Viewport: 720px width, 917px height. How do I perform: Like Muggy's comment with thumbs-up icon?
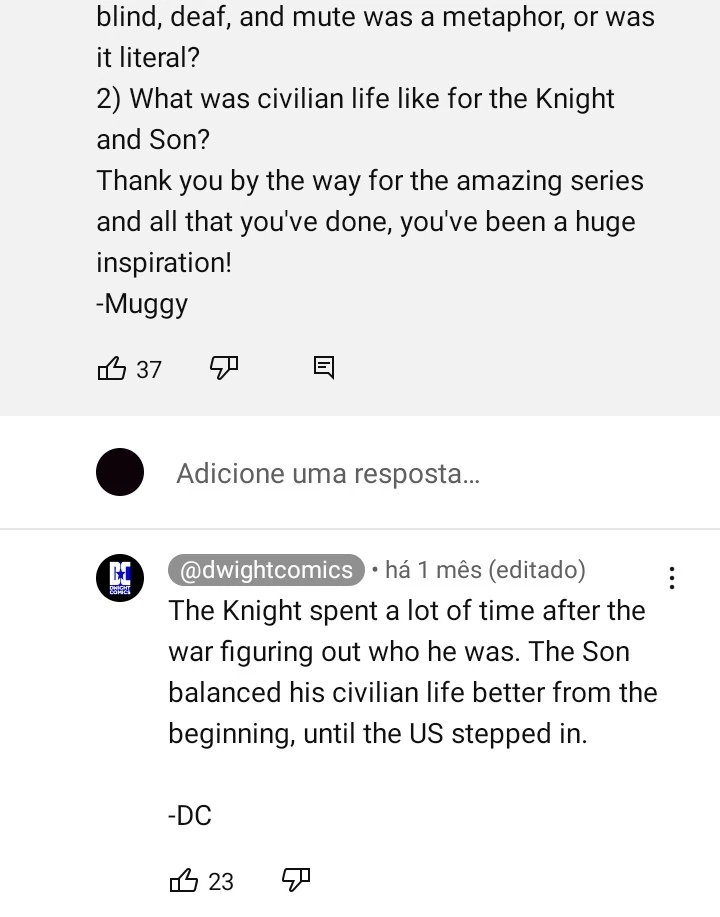(111, 369)
